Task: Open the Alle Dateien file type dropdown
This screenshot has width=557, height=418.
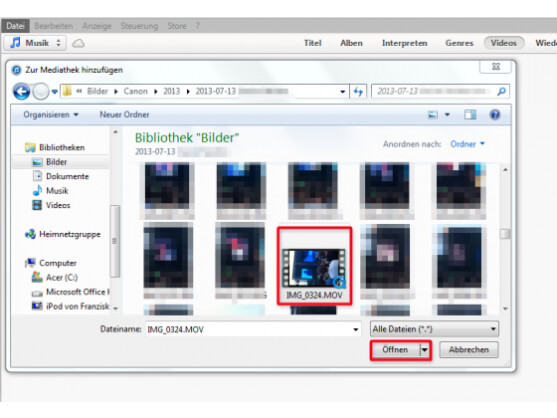Action: (434, 329)
